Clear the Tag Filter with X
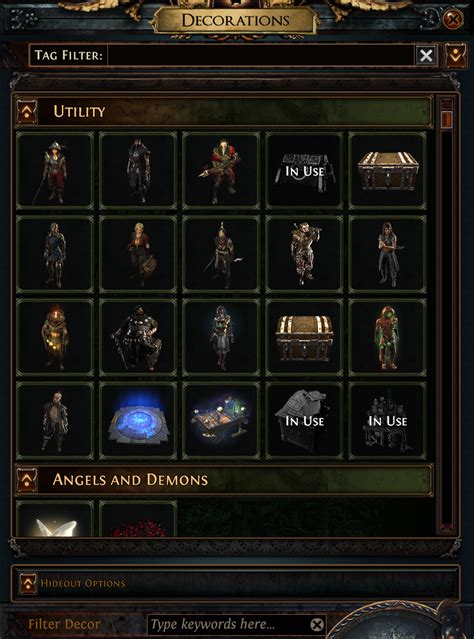 tap(426, 55)
